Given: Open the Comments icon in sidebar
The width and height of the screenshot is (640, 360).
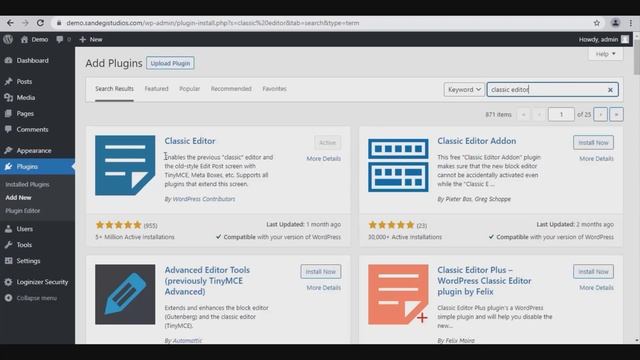Looking at the screenshot, I should point(8,129).
